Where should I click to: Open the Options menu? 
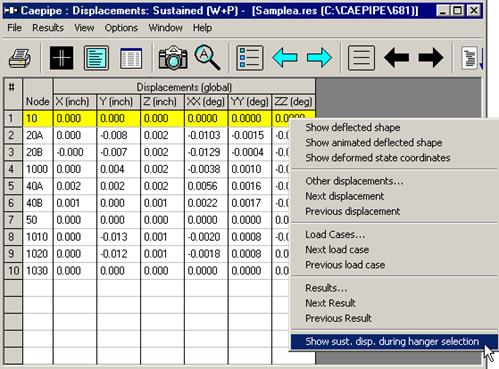121,28
